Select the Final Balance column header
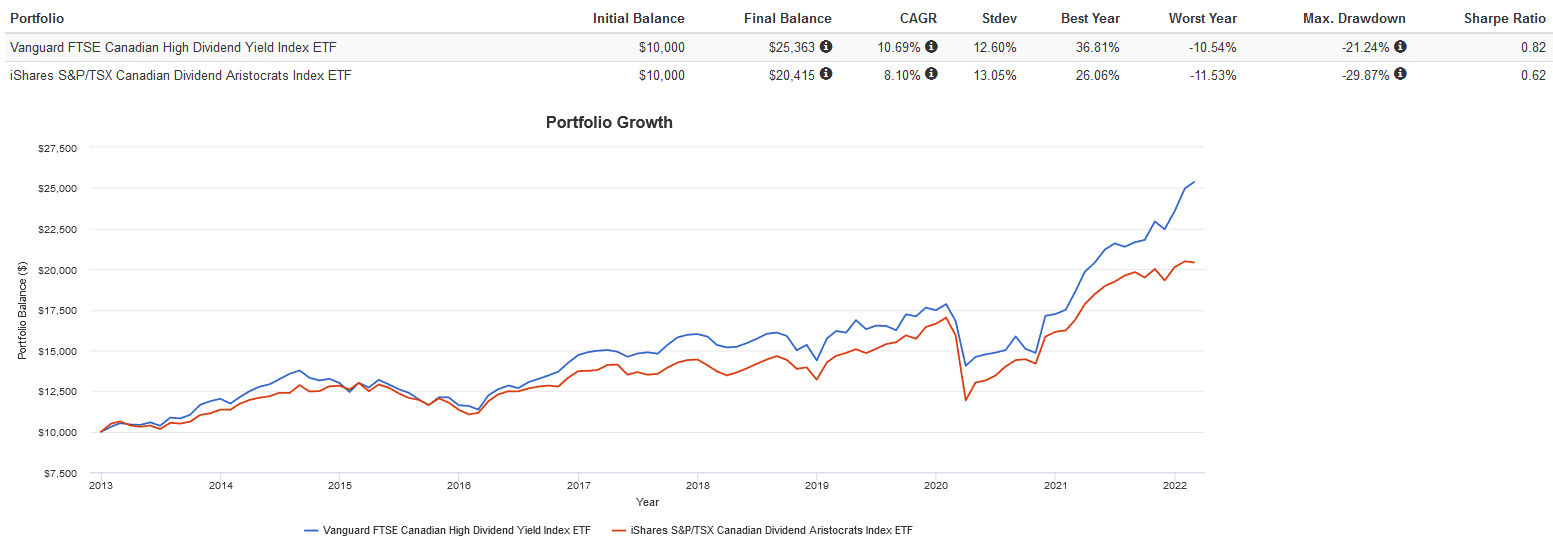The image size is (1553, 546). [787, 18]
